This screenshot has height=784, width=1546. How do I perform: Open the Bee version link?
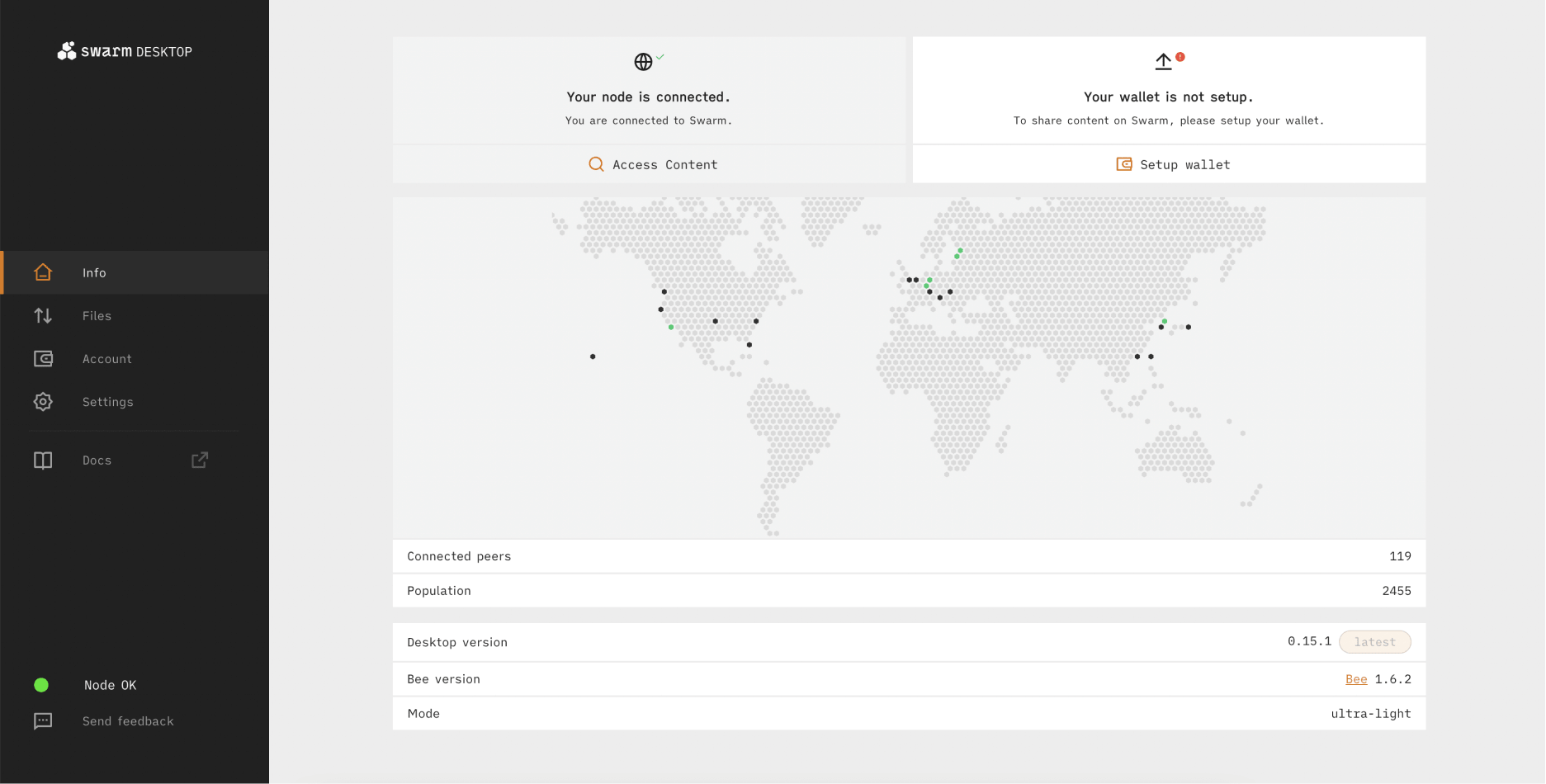coord(1355,679)
